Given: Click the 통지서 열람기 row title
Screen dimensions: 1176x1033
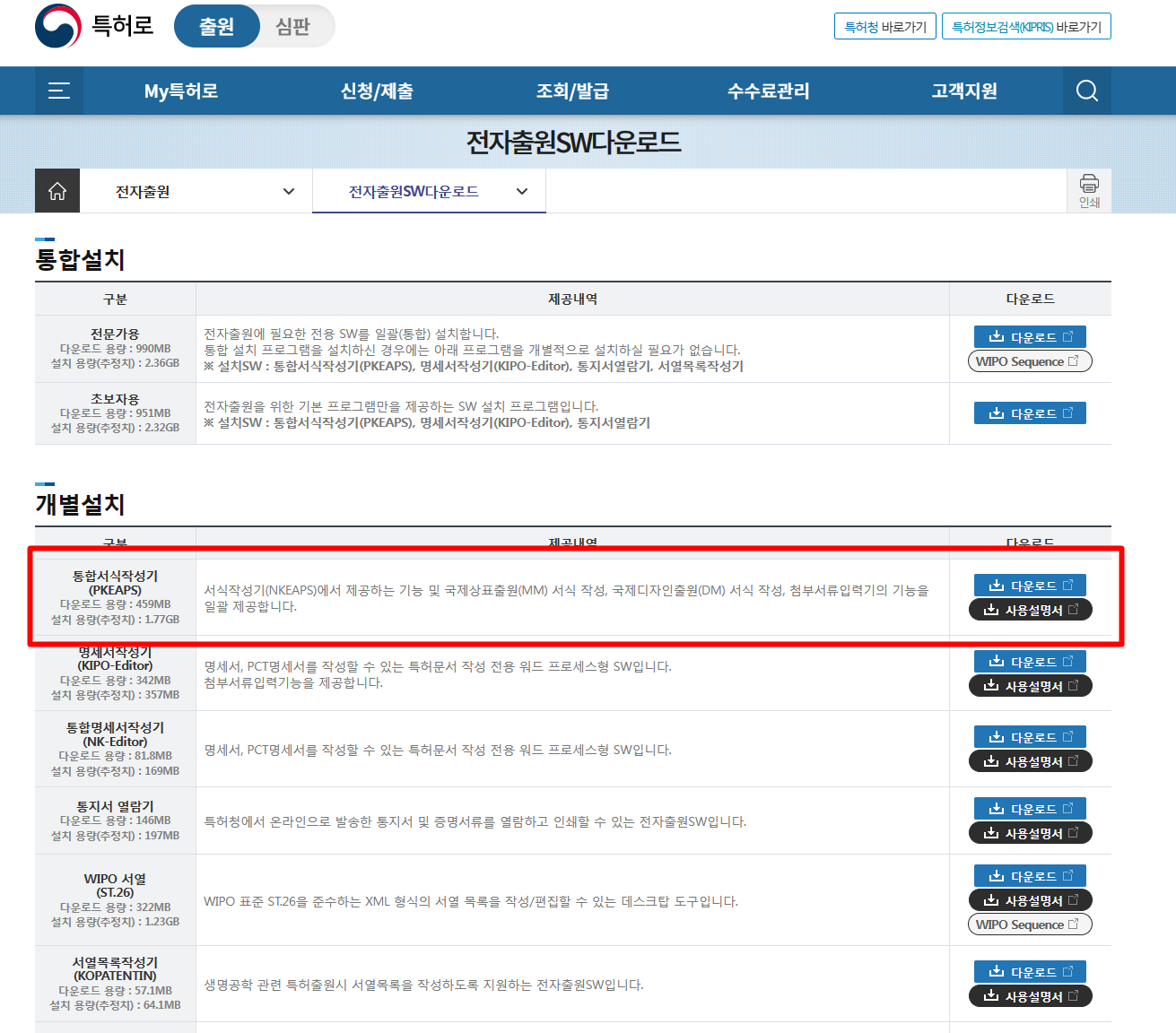Looking at the screenshot, I should pyautogui.click(x=115, y=806).
